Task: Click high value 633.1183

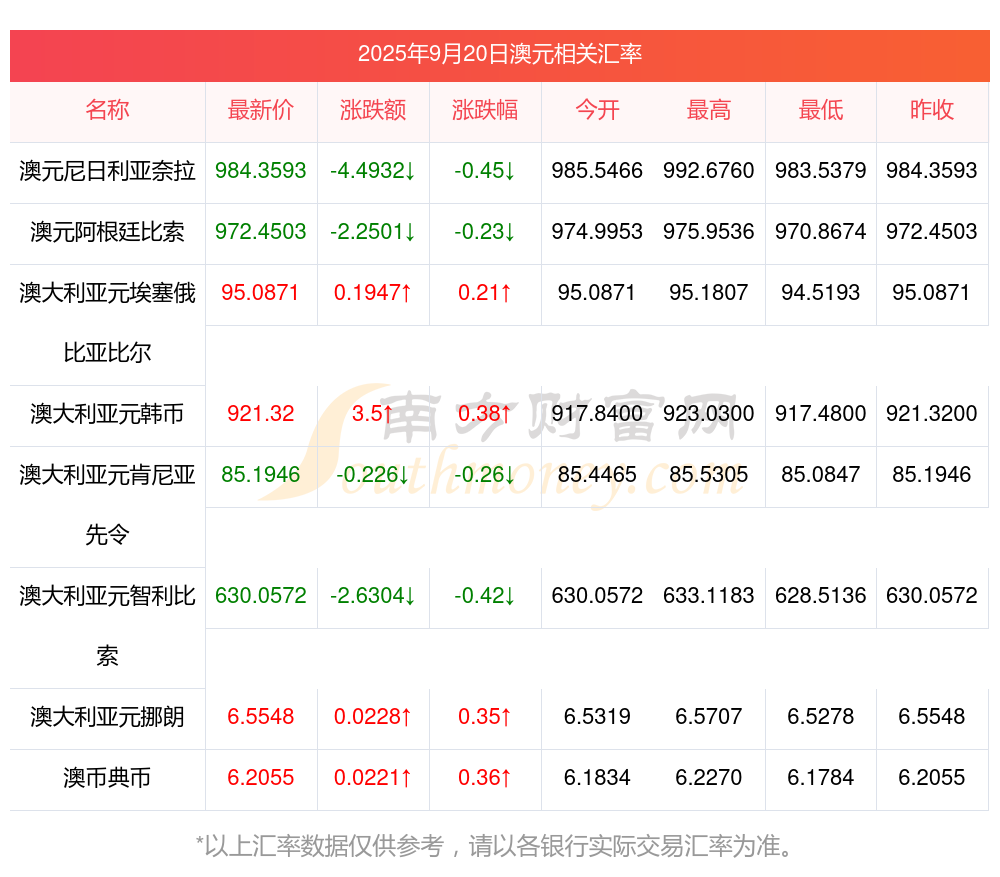Action: 709,596
